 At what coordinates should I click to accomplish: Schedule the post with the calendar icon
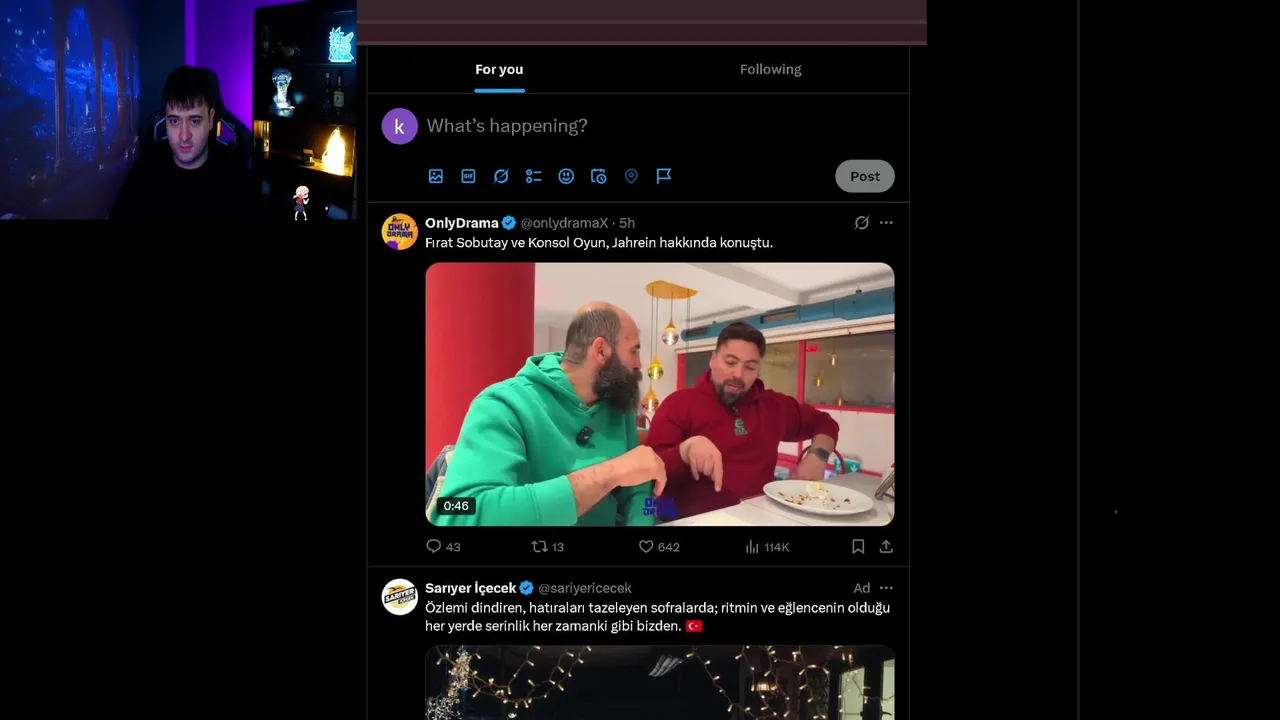599,176
